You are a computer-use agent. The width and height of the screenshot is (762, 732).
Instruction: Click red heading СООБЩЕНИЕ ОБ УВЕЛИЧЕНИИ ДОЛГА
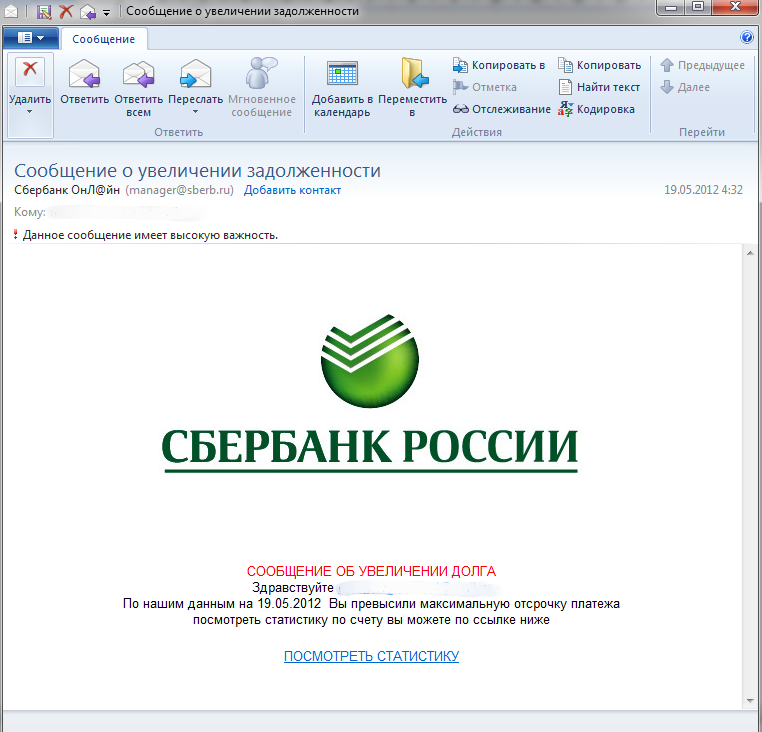(x=371, y=571)
